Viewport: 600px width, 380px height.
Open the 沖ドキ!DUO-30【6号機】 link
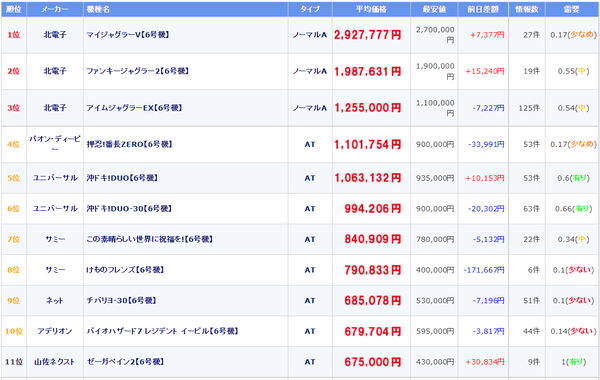(129, 209)
